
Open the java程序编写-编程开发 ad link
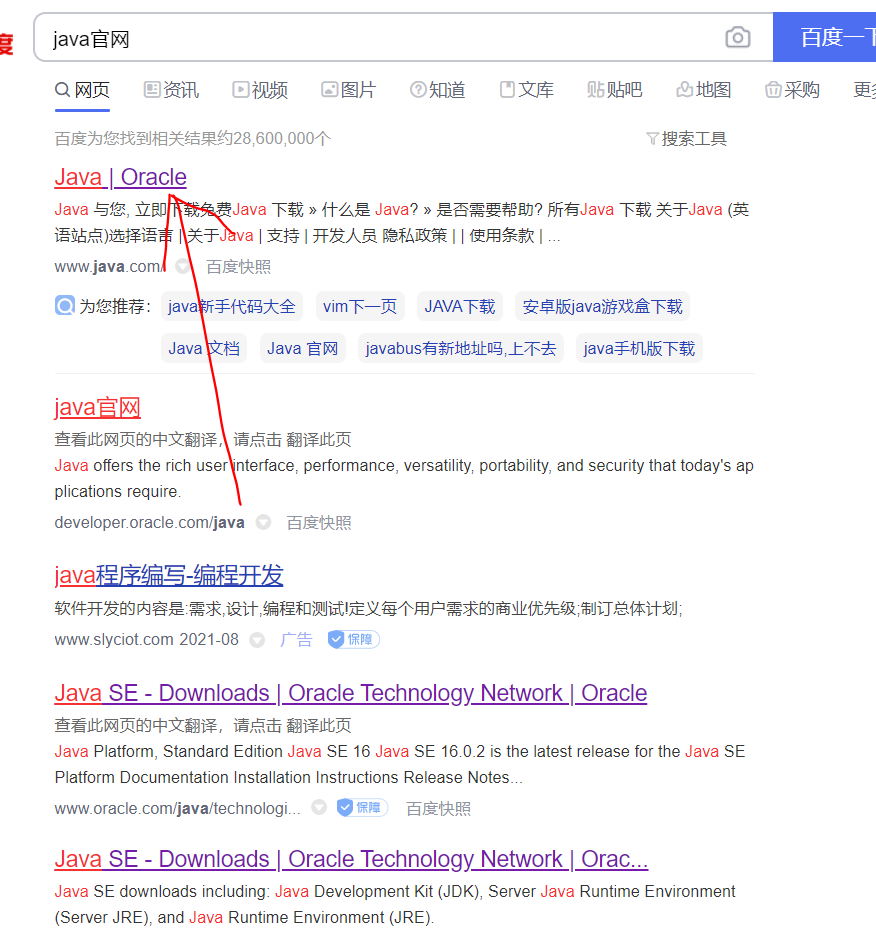169,575
